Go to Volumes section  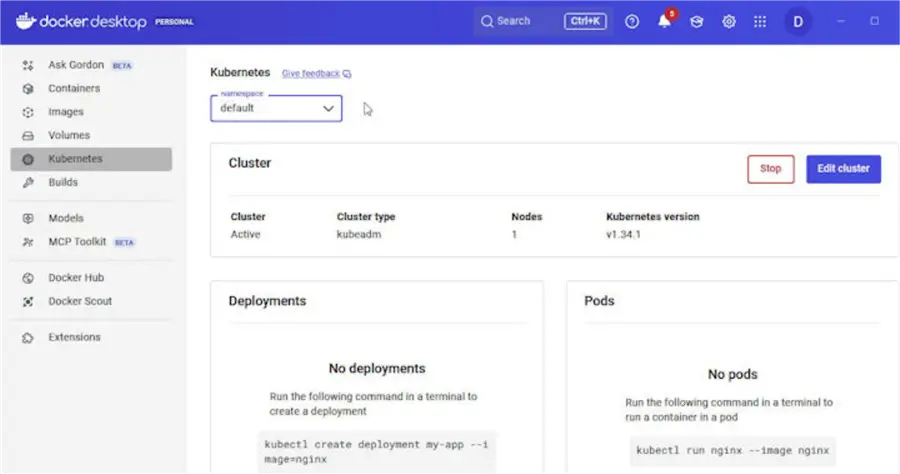pos(91,135)
